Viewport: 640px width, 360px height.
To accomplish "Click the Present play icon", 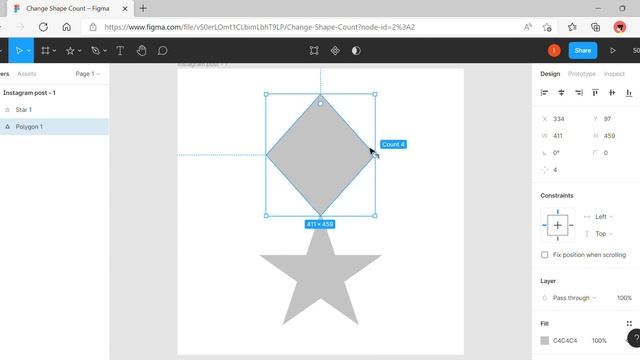I will tap(613, 51).
